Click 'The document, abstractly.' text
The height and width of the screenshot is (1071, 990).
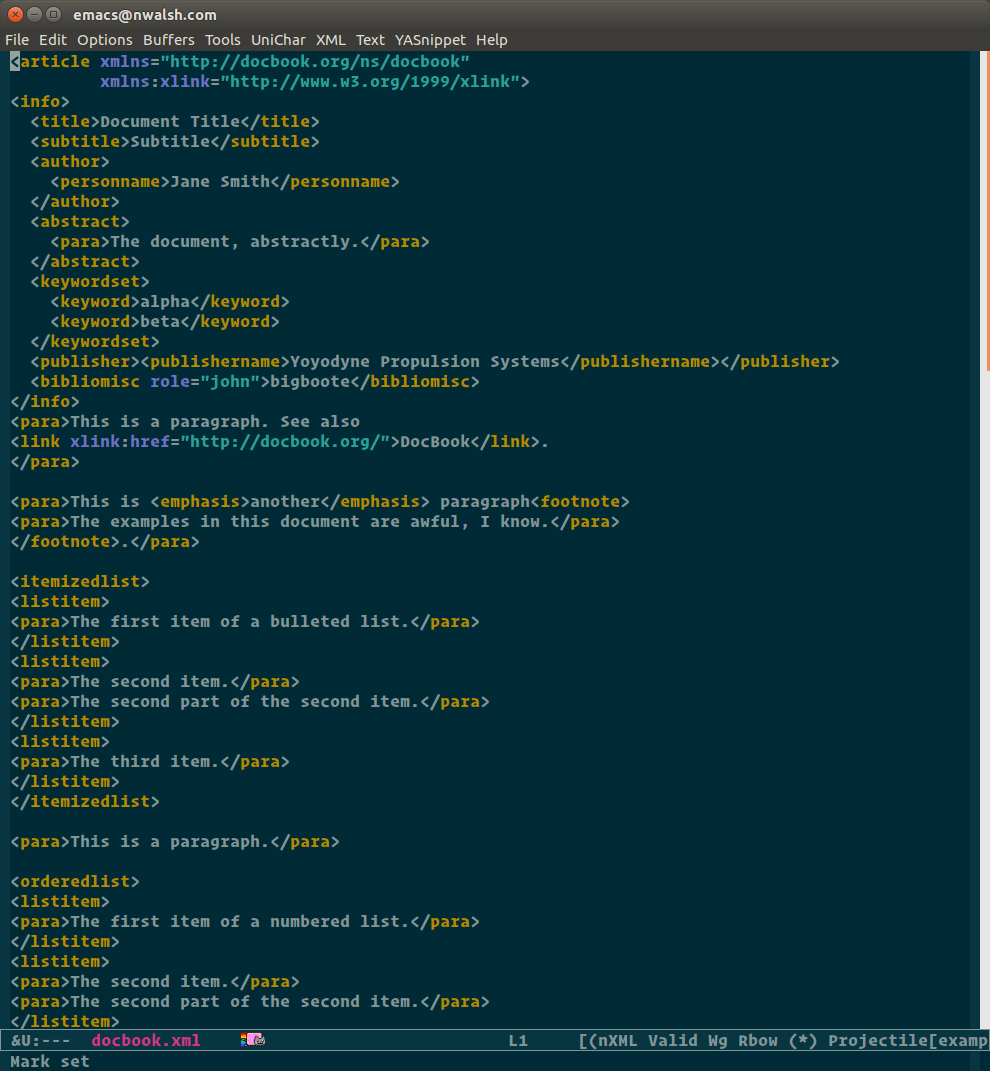(235, 242)
